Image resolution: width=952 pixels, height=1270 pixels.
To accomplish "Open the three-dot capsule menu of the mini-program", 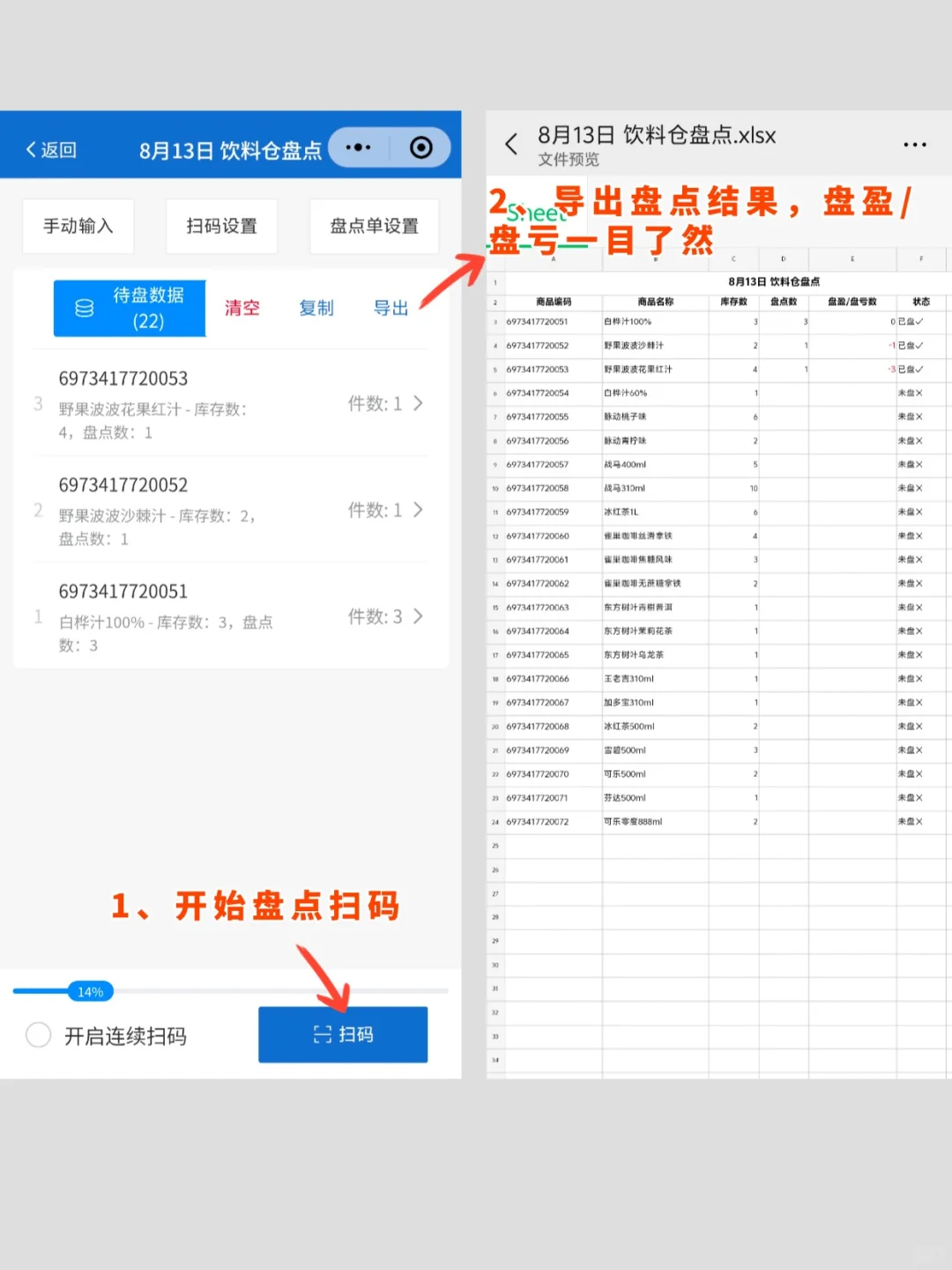I will tap(358, 147).
